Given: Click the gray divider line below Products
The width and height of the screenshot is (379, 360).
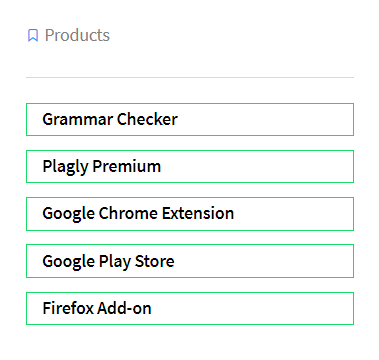Looking at the screenshot, I should pos(190,77).
